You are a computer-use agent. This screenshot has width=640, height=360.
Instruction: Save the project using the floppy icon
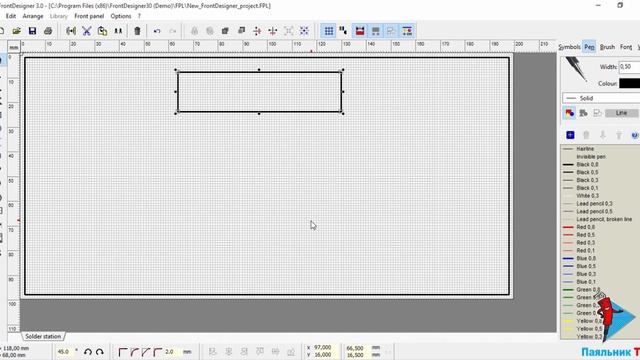pos(32,31)
